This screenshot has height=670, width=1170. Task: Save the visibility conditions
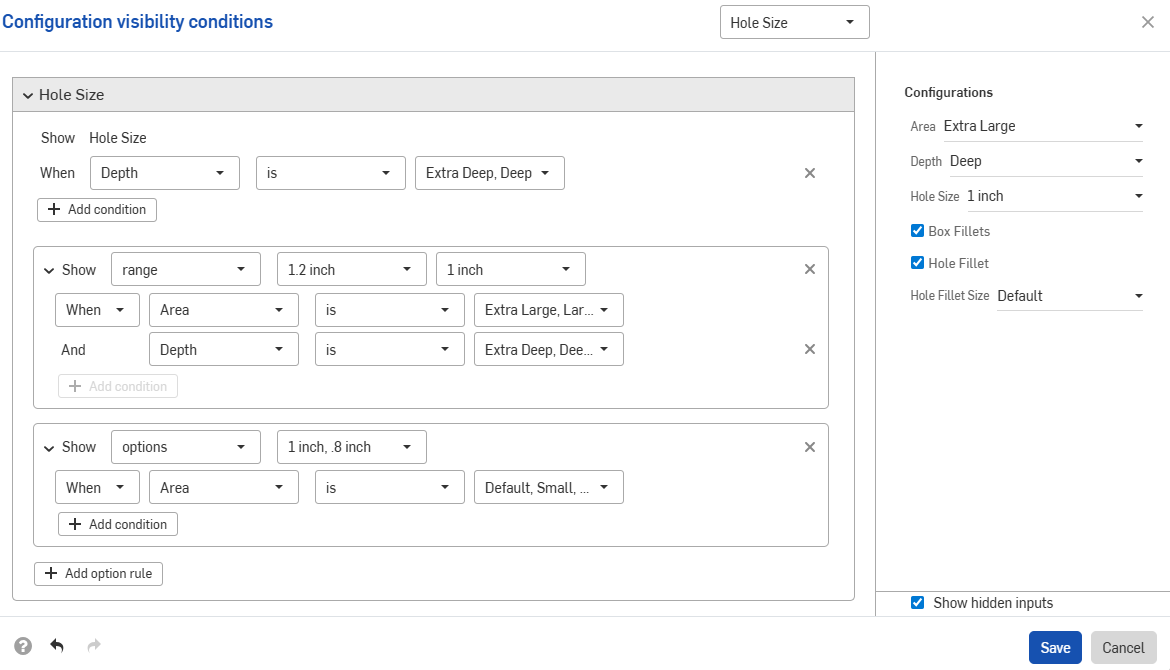point(1055,647)
